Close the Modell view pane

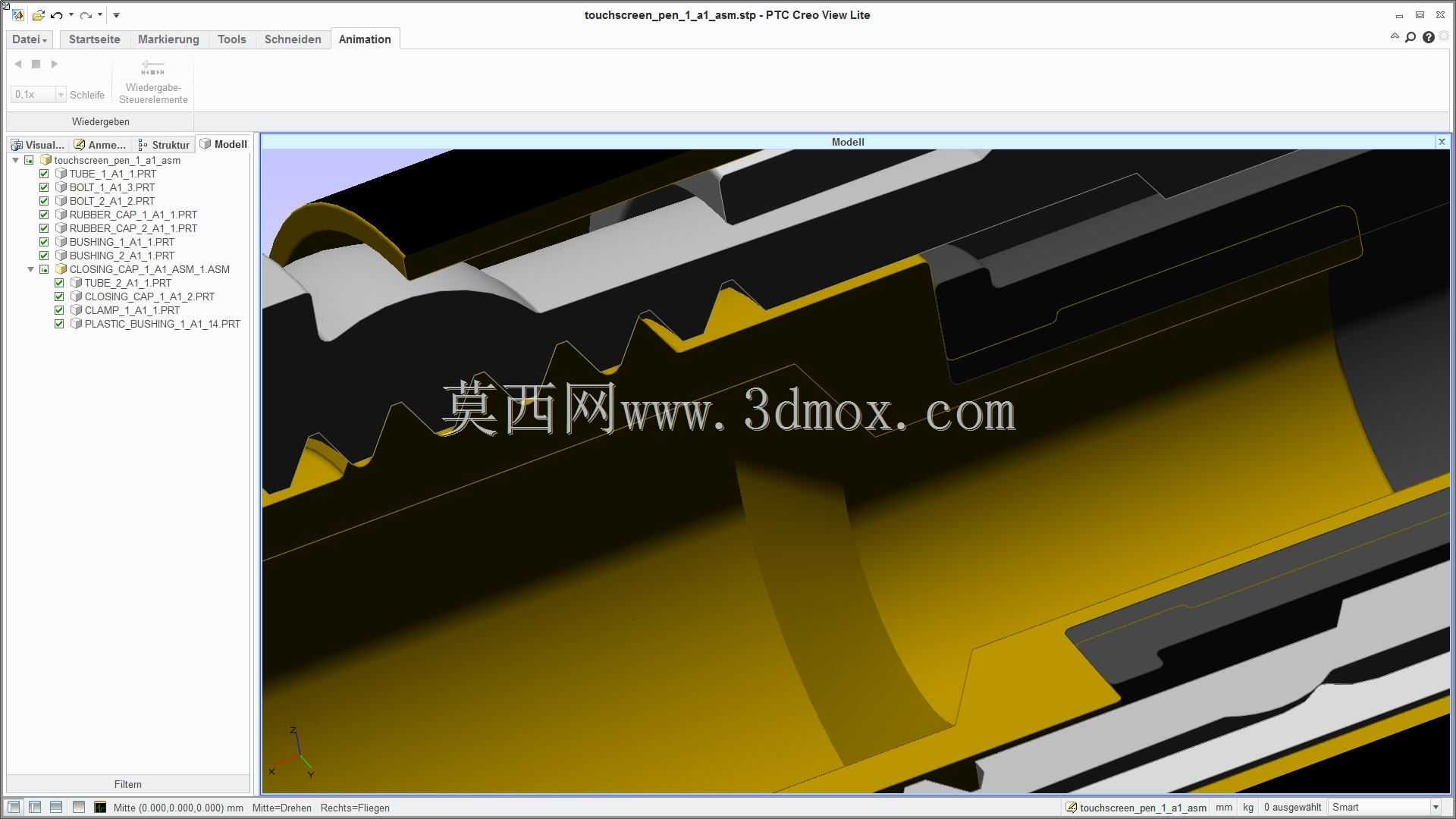click(1442, 142)
